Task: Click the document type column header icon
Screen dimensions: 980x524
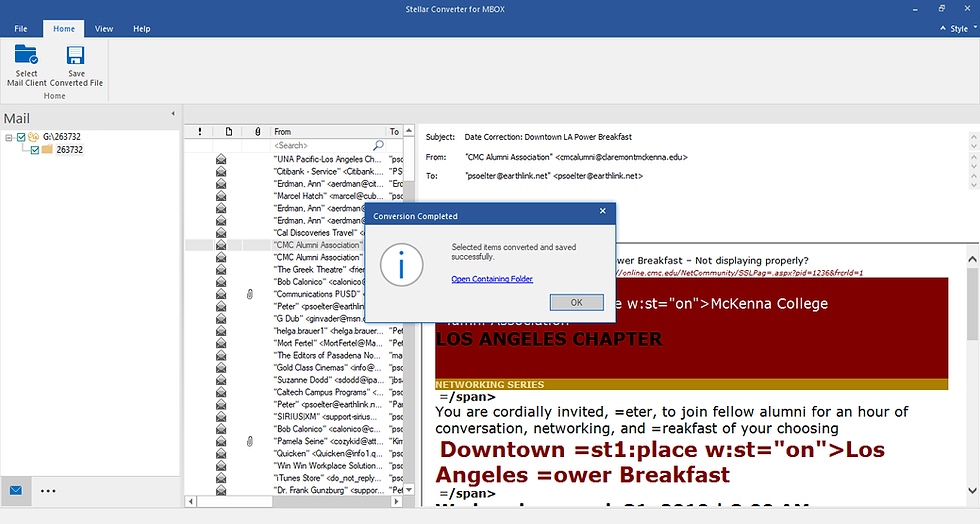Action: coord(229,131)
